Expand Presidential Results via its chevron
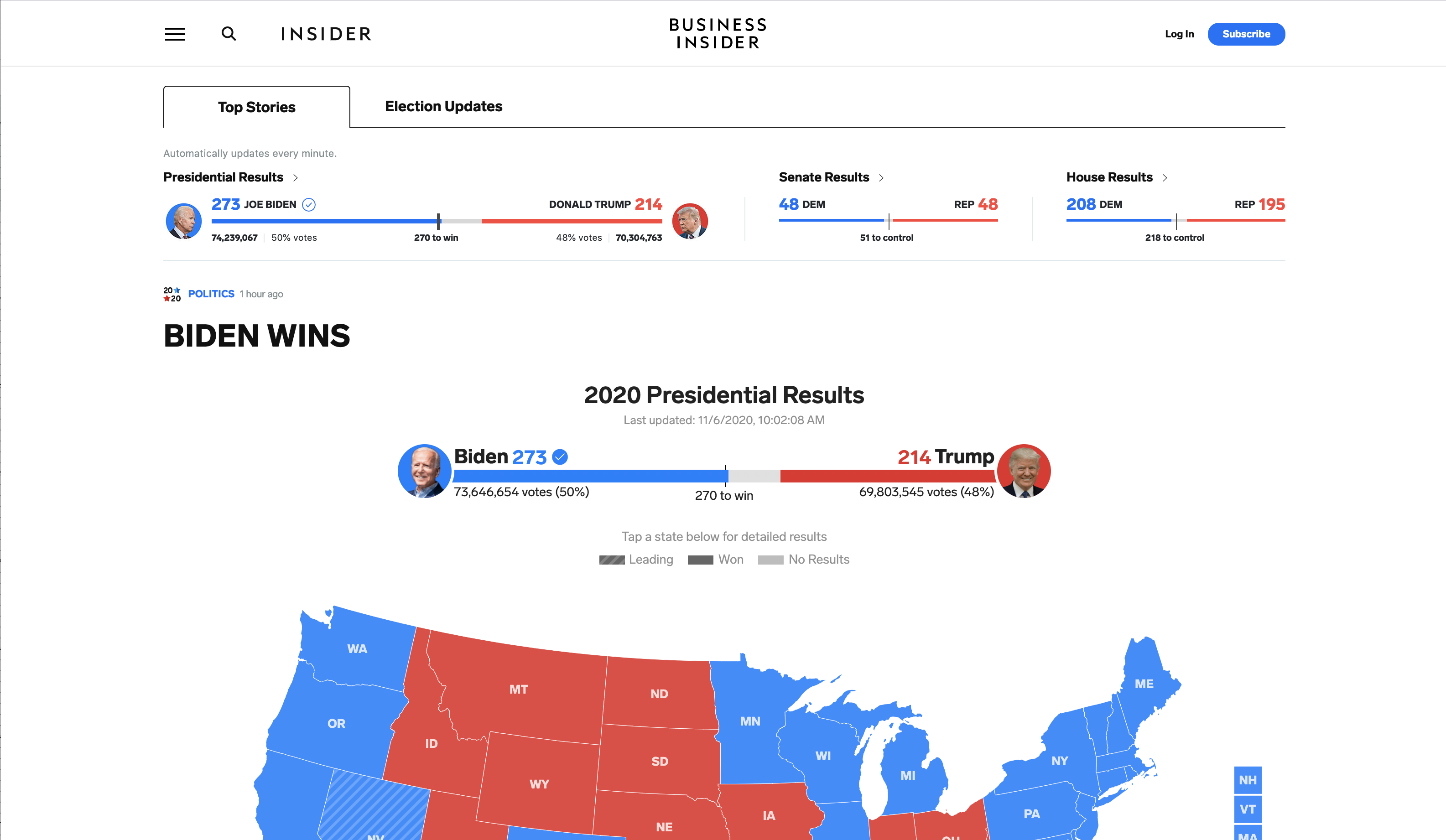 point(296,178)
